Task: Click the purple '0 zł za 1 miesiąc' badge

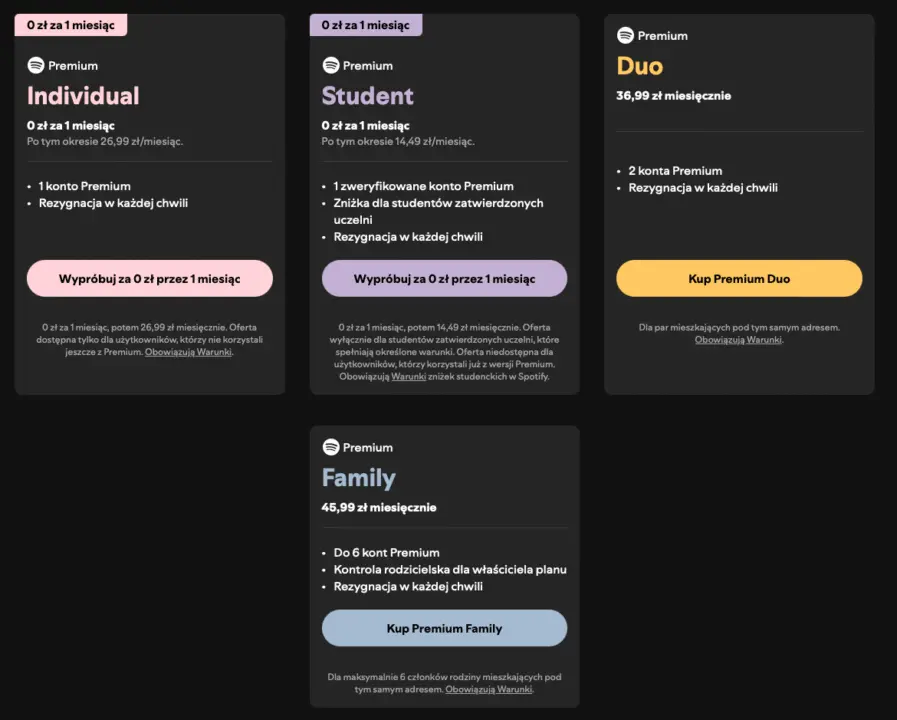Action: click(x=365, y=25)
